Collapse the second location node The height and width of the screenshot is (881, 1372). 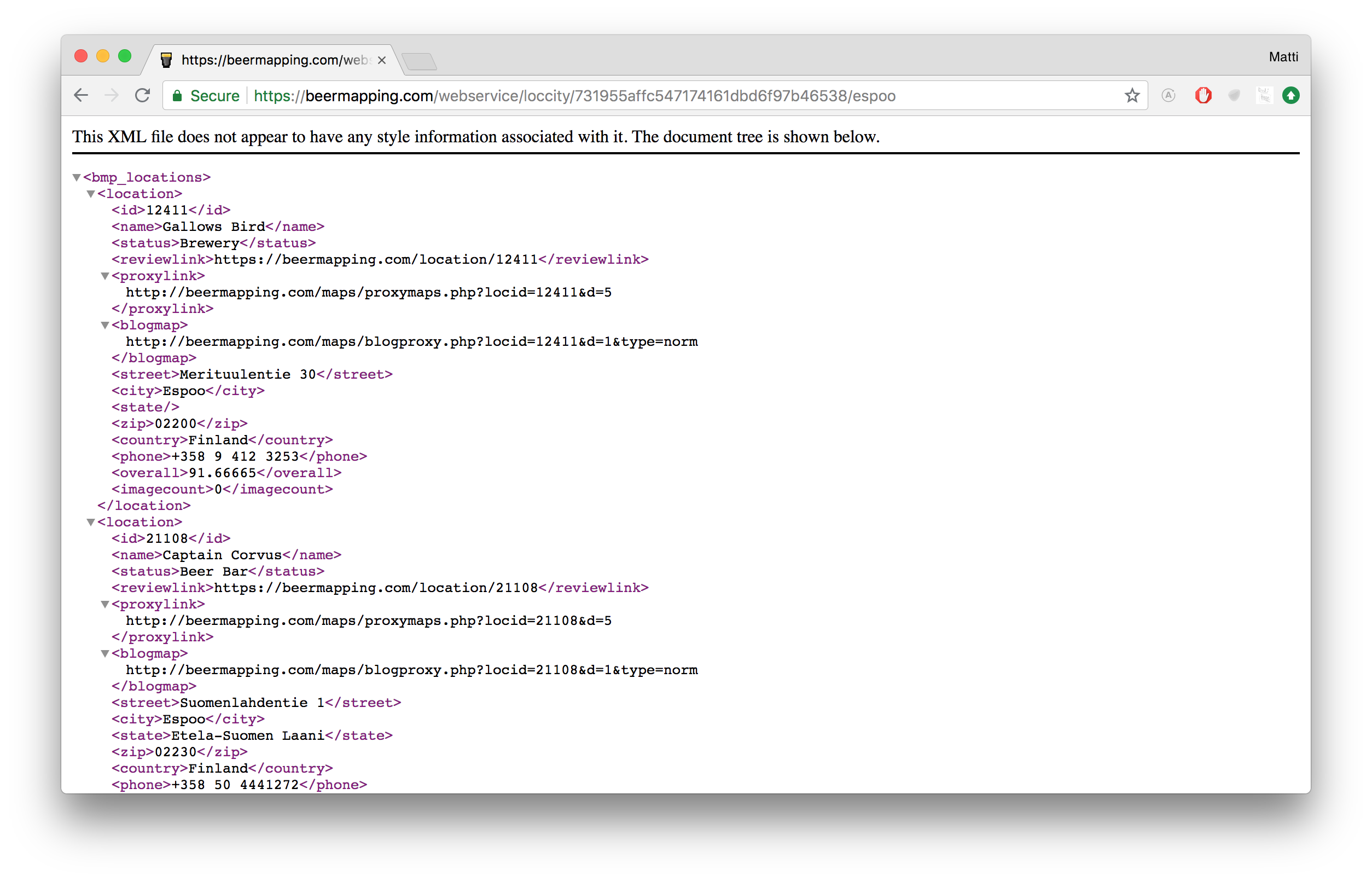tap(91, 521)
